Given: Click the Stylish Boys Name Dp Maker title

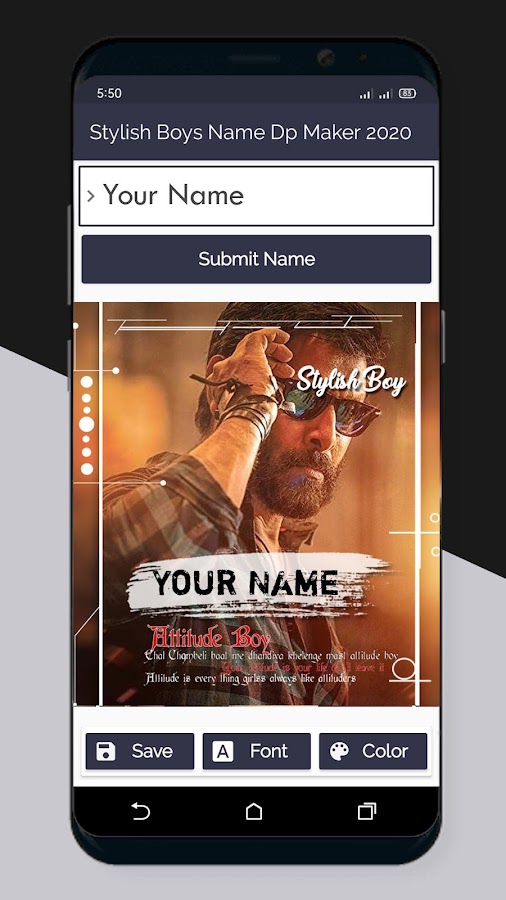Looking at the screenshot, I should [250, 132].
